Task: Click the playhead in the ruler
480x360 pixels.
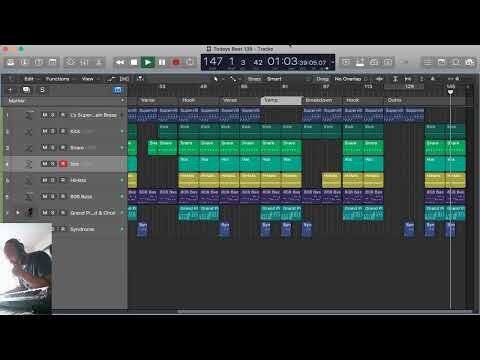Action: 450,92
